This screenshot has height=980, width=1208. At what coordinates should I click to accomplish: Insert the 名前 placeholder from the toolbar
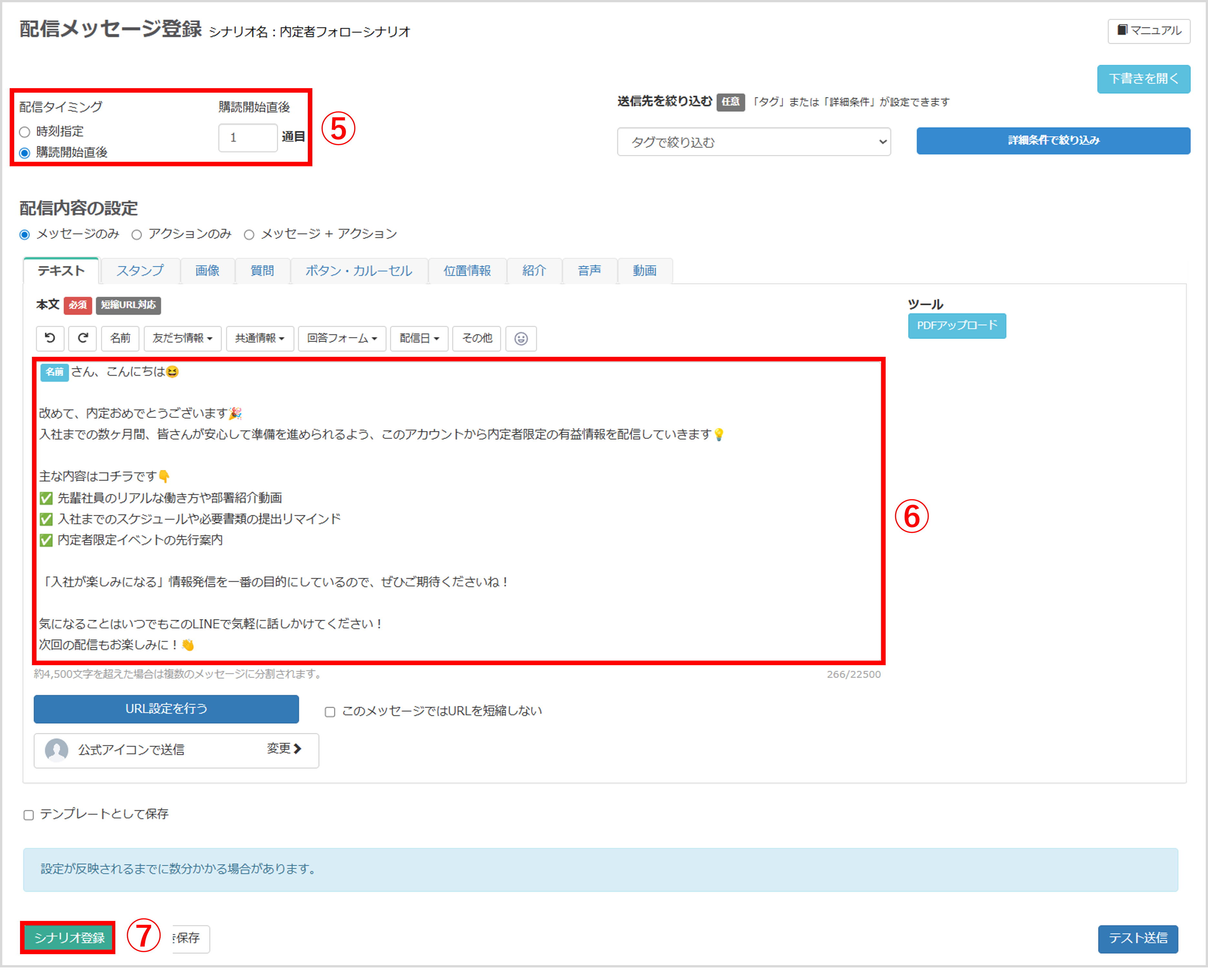click(120, 338)
